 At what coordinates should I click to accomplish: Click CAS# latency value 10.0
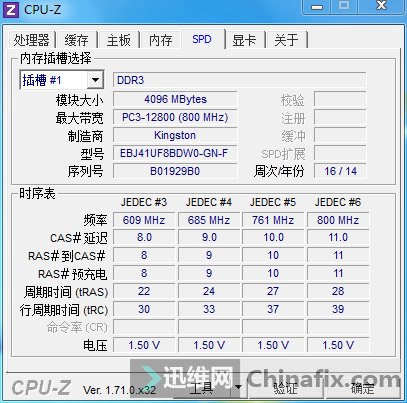[x=273, y=238]
